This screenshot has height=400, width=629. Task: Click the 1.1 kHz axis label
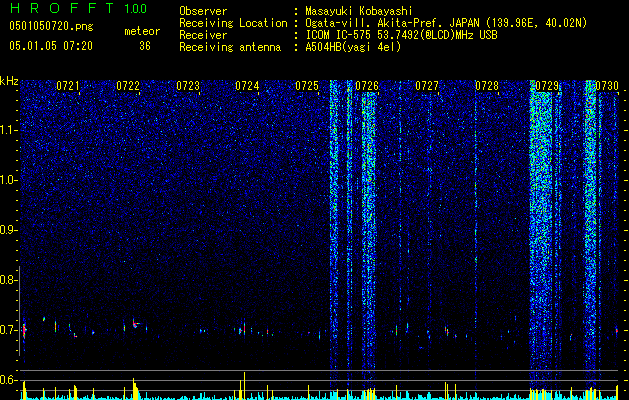click(8, 130)
